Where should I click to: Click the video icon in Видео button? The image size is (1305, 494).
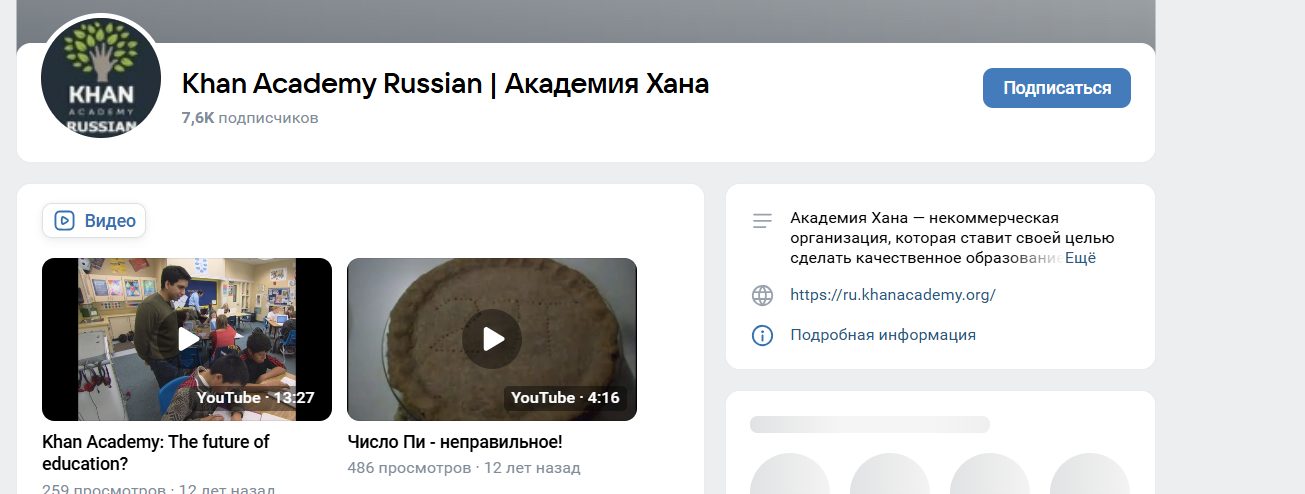coord(65,220)
